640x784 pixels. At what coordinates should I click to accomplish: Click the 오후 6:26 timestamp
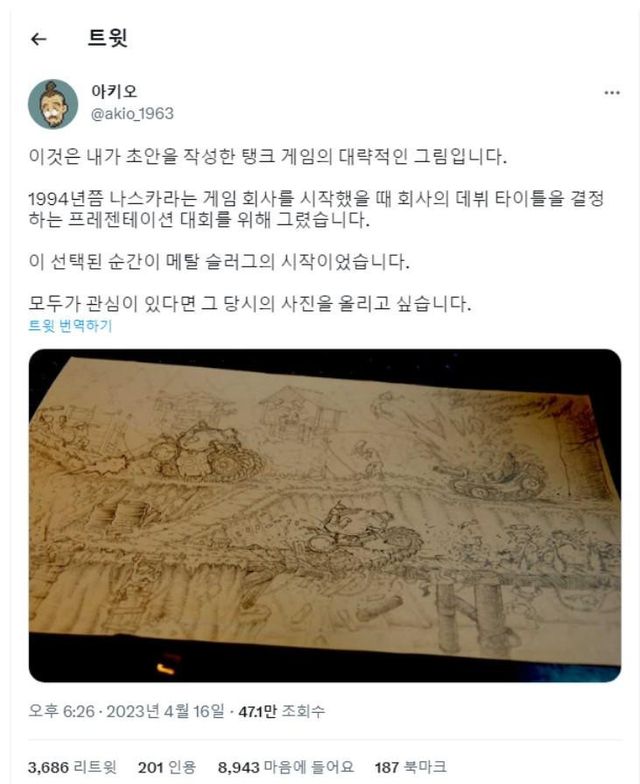click(x=62, y=710)
